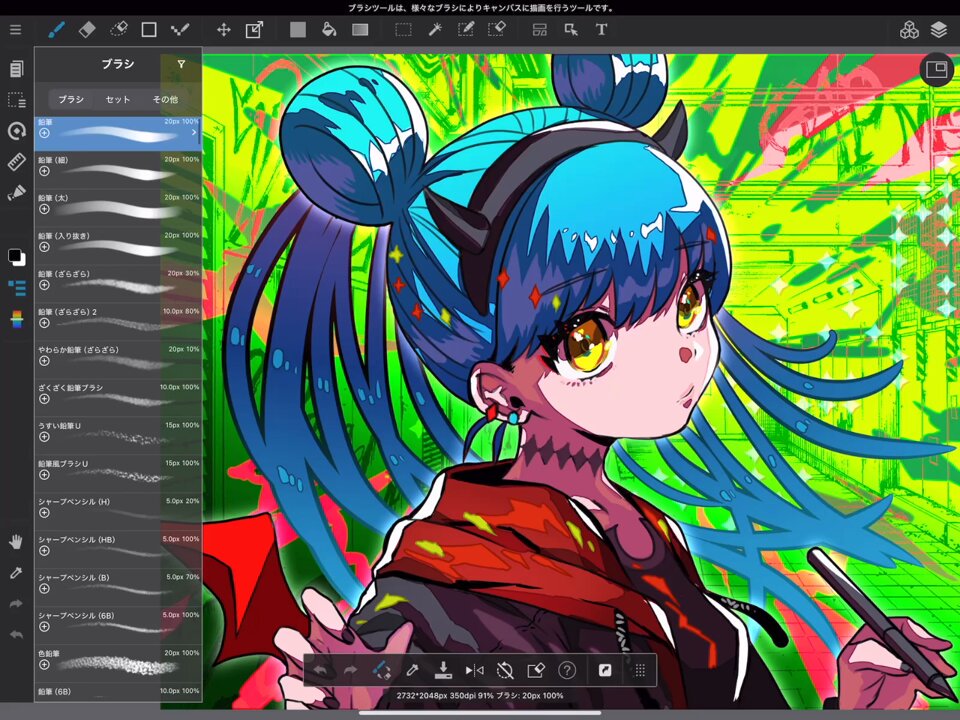Image resolution: width=960 pixels, height=720 pixels.
Task: Select the Magic Wand tool
Action: (435, 29)
